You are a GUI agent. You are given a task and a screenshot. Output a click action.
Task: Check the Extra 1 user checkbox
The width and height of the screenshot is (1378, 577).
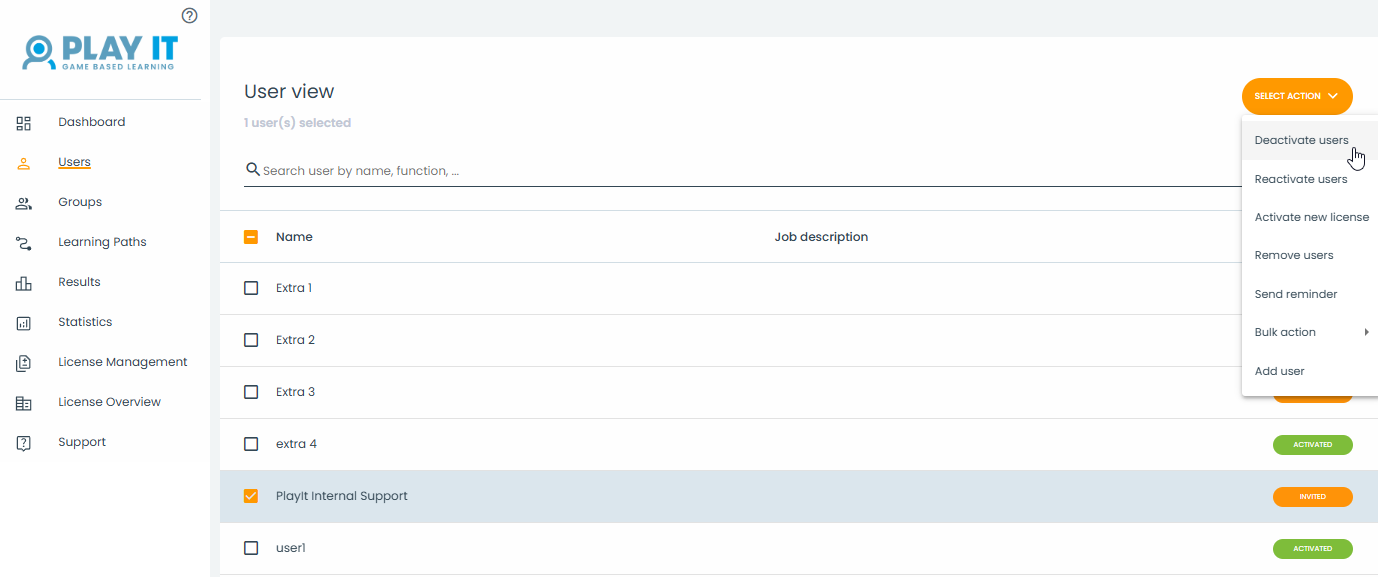click(x=251, y=288)
